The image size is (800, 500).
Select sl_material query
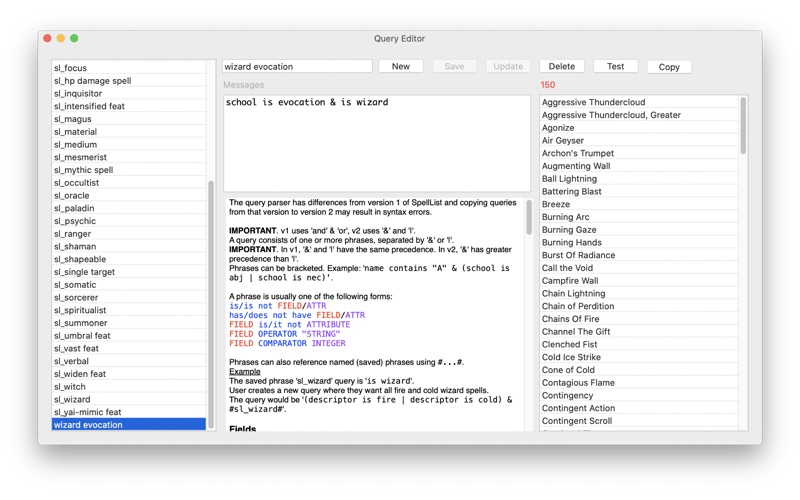tap(129, 132)
